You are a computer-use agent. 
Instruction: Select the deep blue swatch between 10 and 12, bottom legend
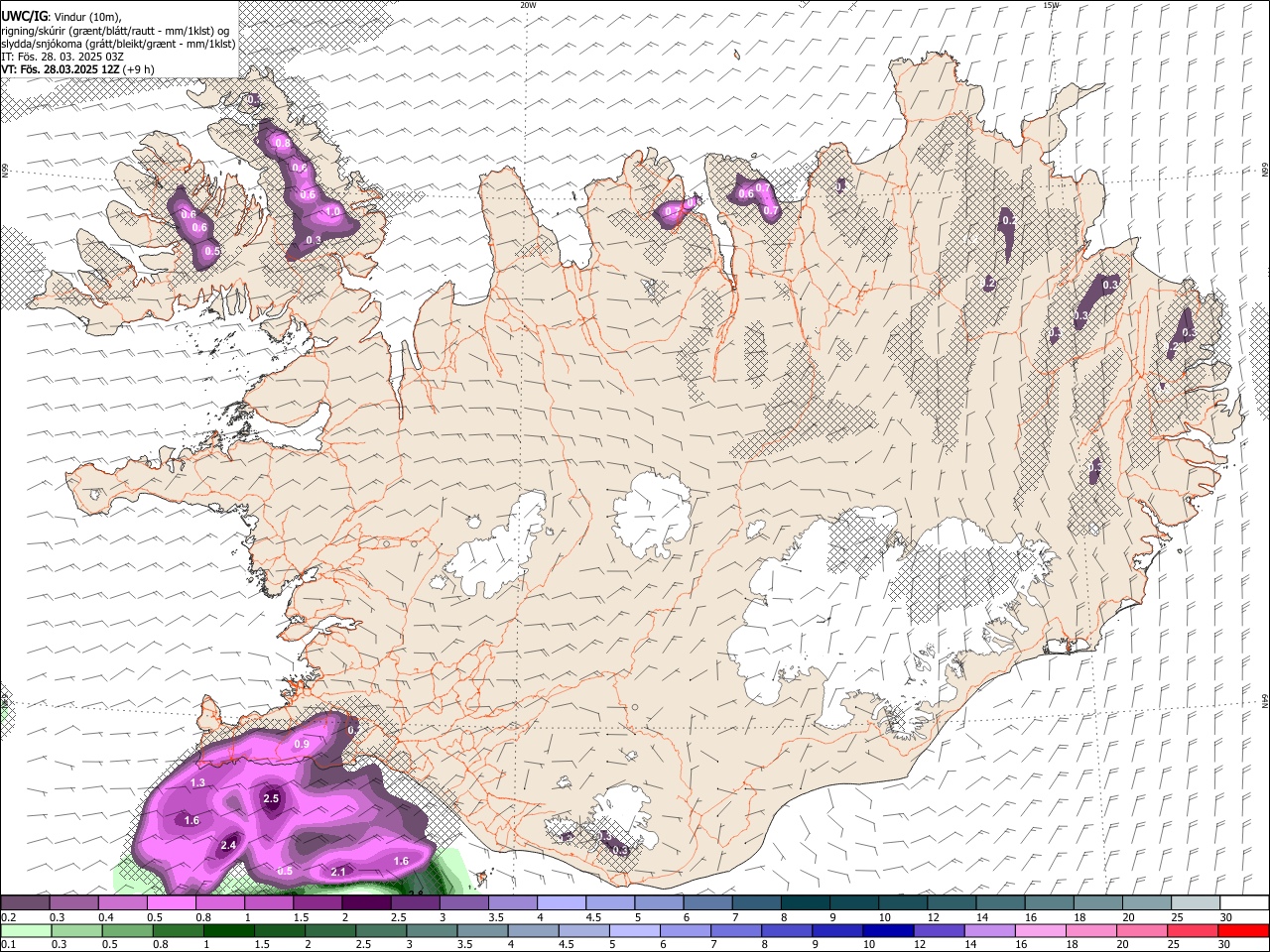point(887,930)
